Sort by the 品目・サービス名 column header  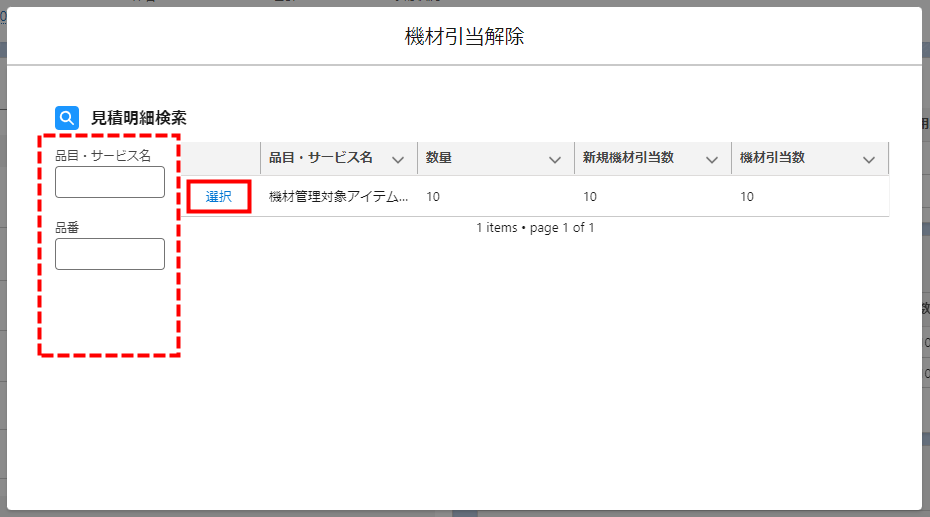pos(321,158)
